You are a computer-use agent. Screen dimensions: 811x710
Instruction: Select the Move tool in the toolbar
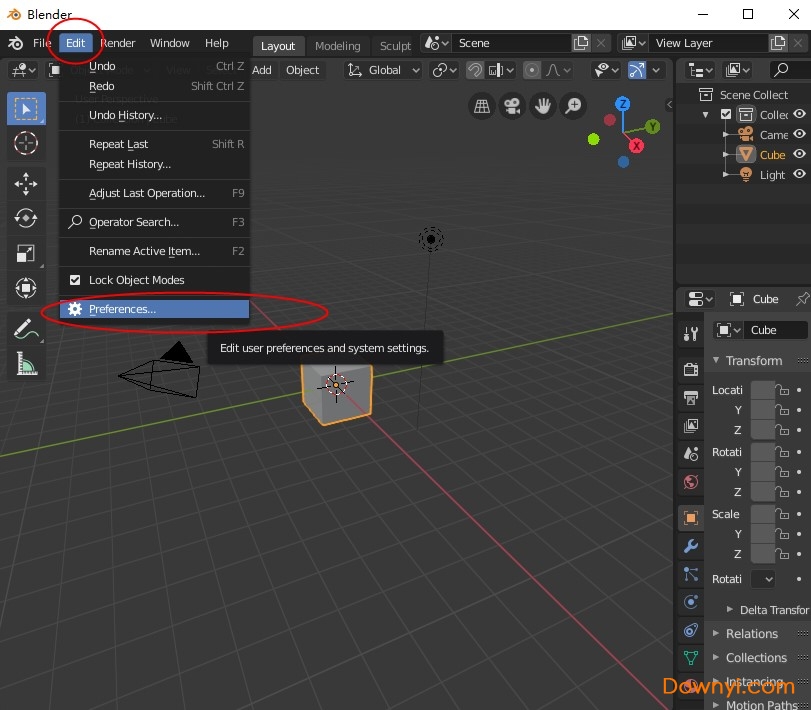(x=26, y=182)
